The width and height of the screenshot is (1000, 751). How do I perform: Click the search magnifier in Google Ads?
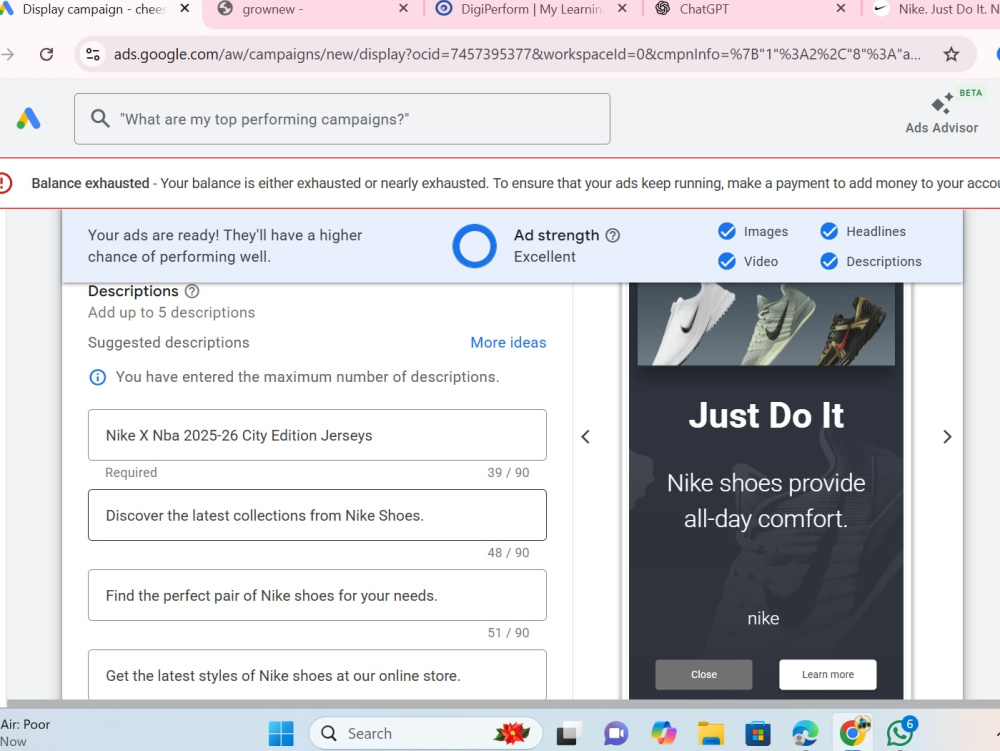pos(100,119)
